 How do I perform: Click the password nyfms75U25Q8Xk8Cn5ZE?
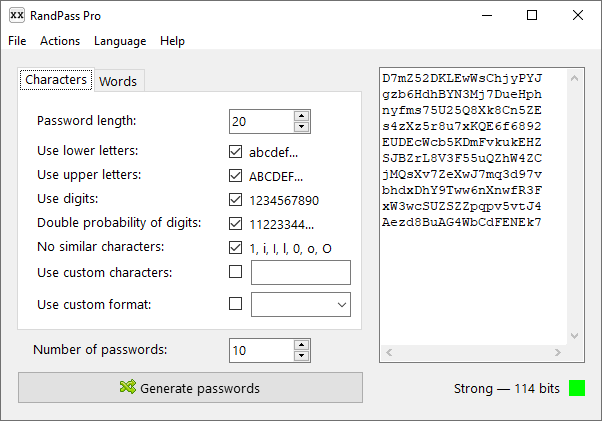(462, 111)
